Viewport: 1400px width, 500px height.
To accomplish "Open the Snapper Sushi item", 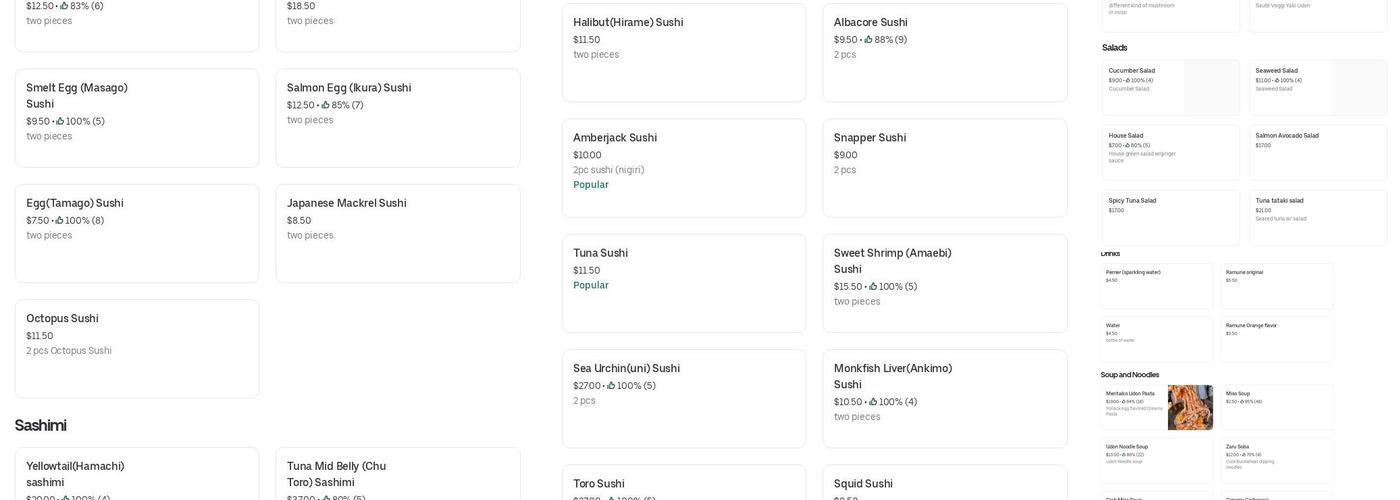I will pyautogui.click(x=944, y=168).
